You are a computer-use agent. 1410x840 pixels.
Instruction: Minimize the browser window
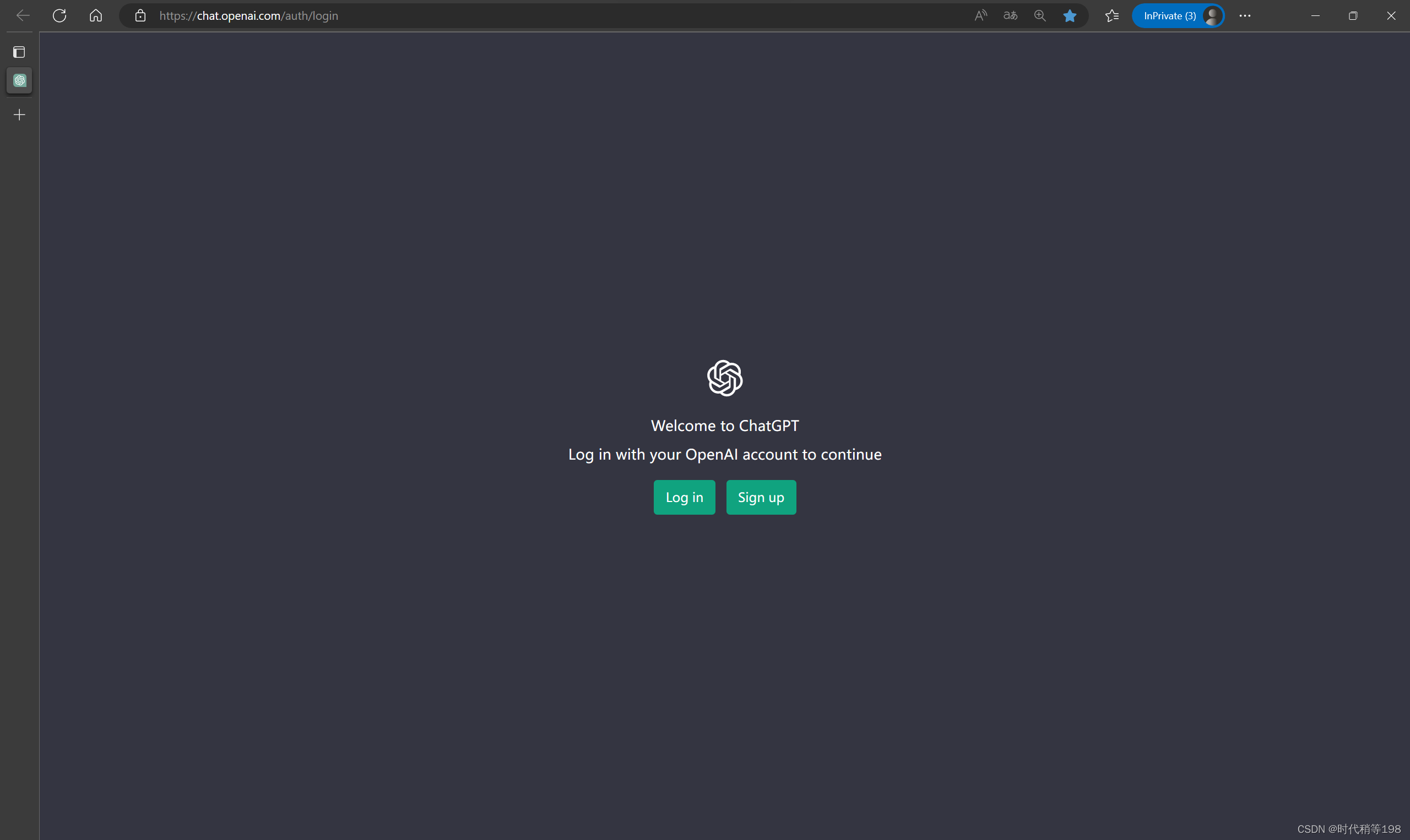(x=1315, y=16)
